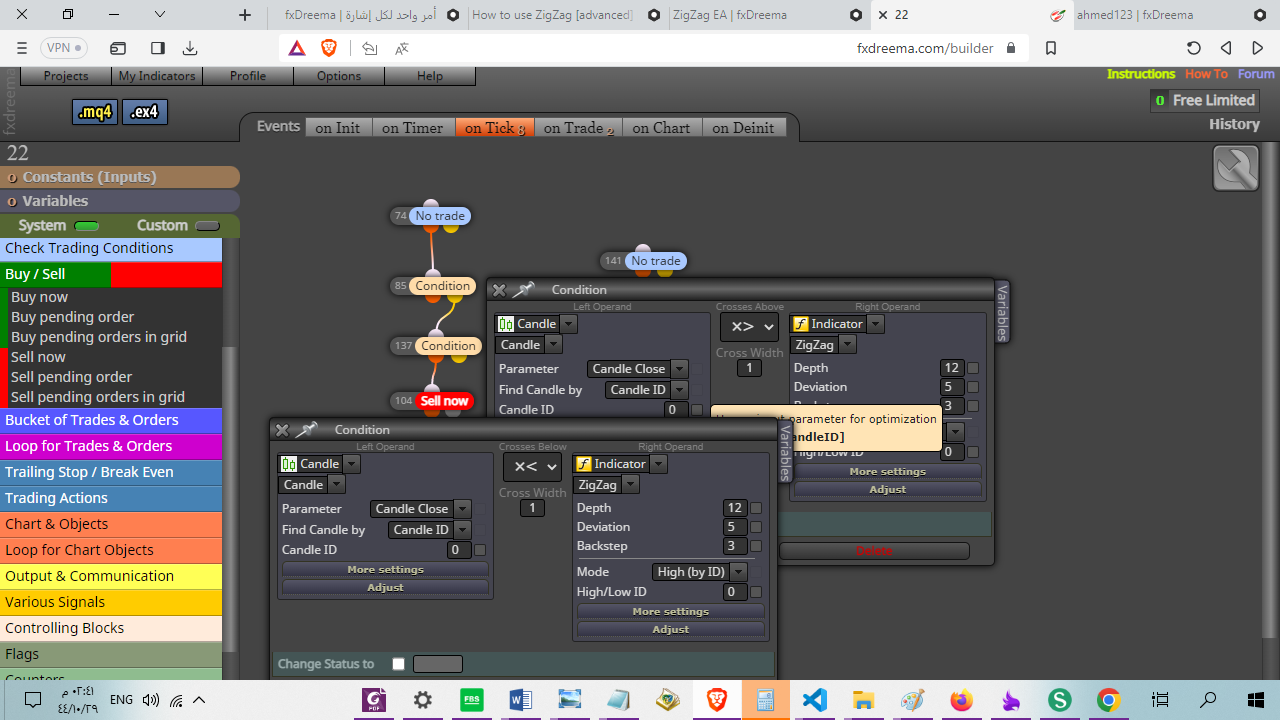Close the front Condition dialog

click(x=282, y=430)
